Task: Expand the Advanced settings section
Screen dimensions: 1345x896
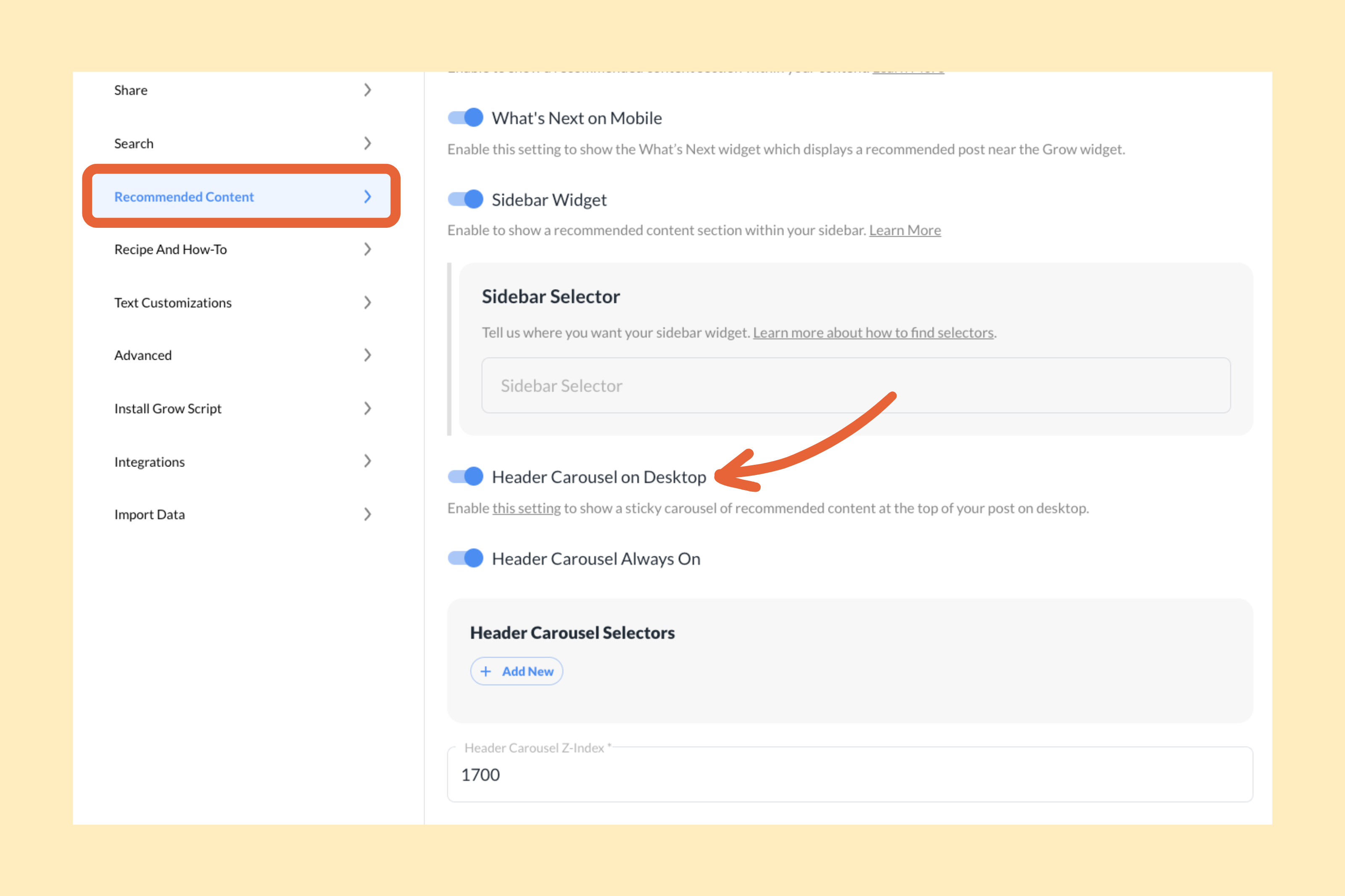Action: pos(367,355)
